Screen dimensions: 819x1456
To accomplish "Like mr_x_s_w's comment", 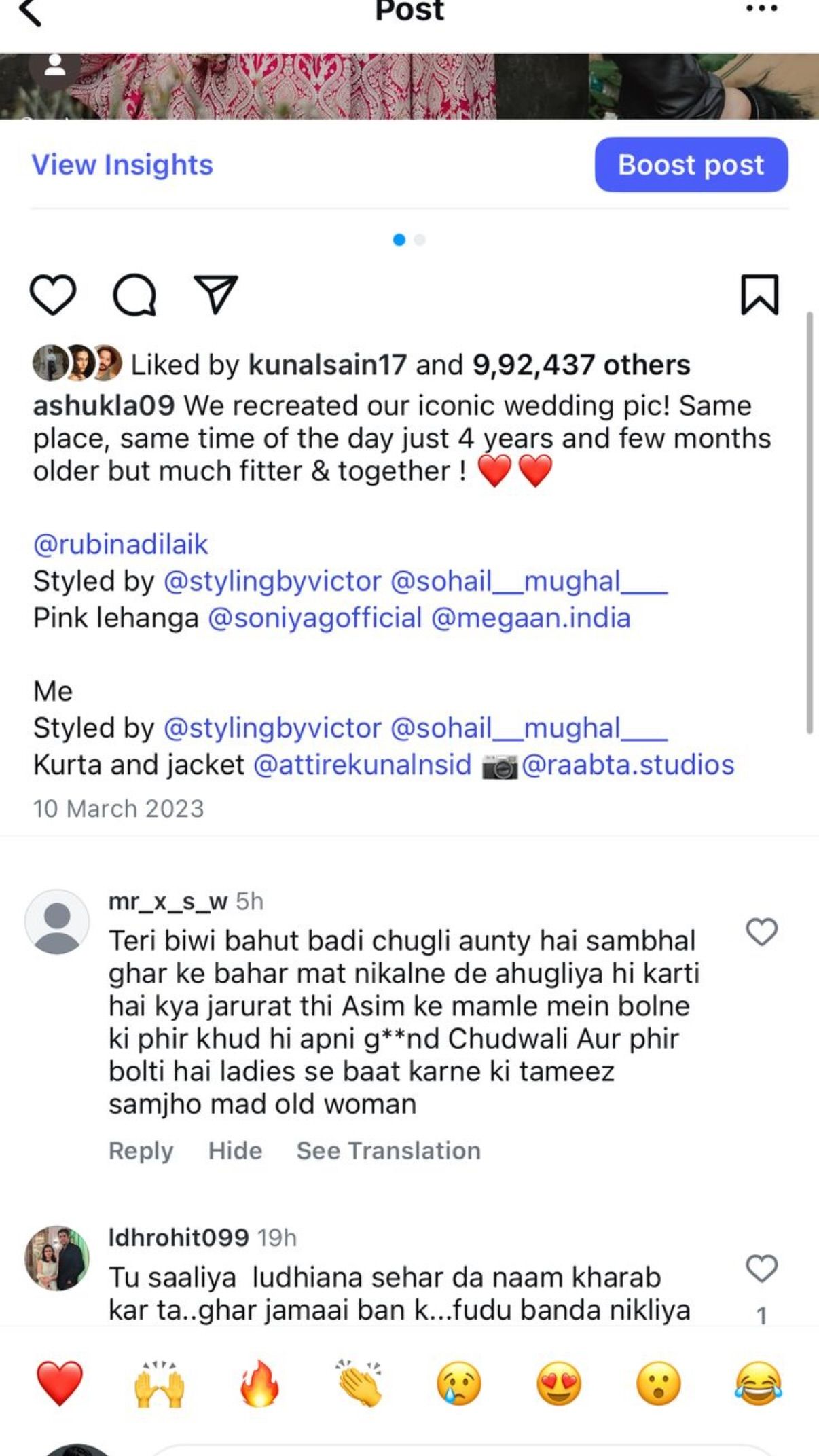I will 761,932.
